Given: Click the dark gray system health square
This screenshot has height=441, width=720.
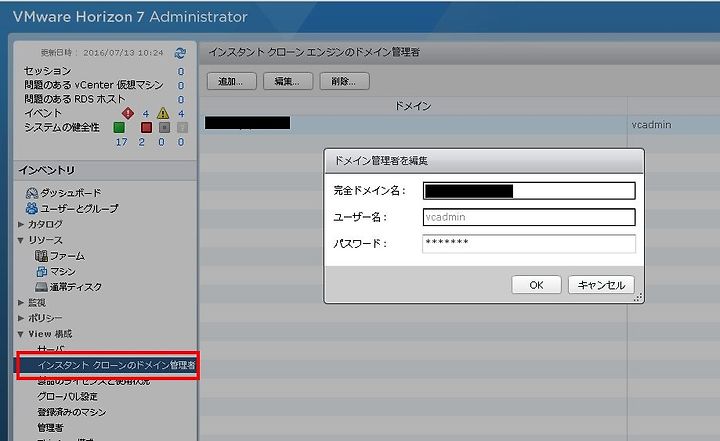Looking at the screenshot, I should [x=164, y=127].
